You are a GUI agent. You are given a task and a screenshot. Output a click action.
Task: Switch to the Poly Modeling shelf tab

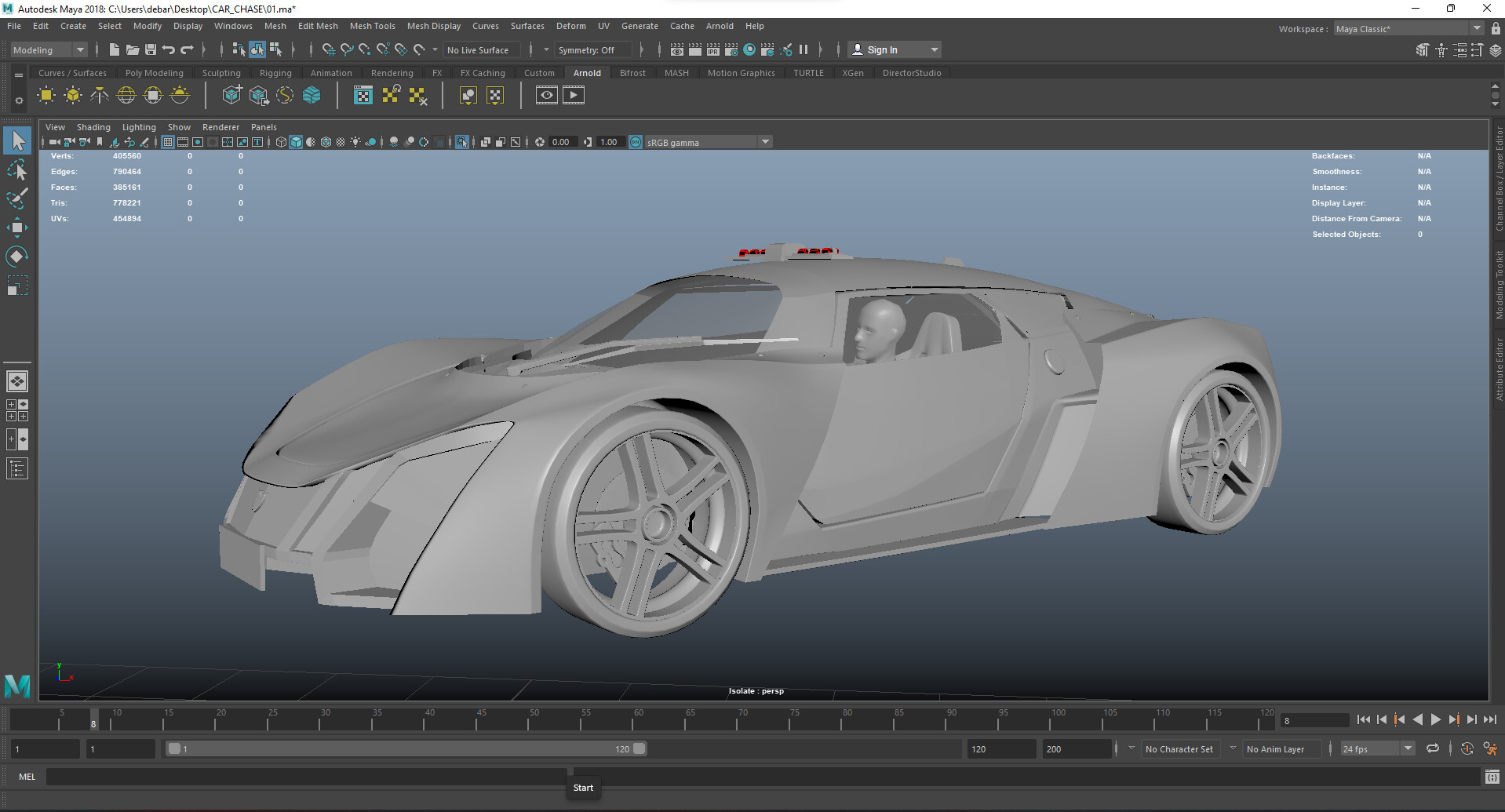click(x=155, y=72)
